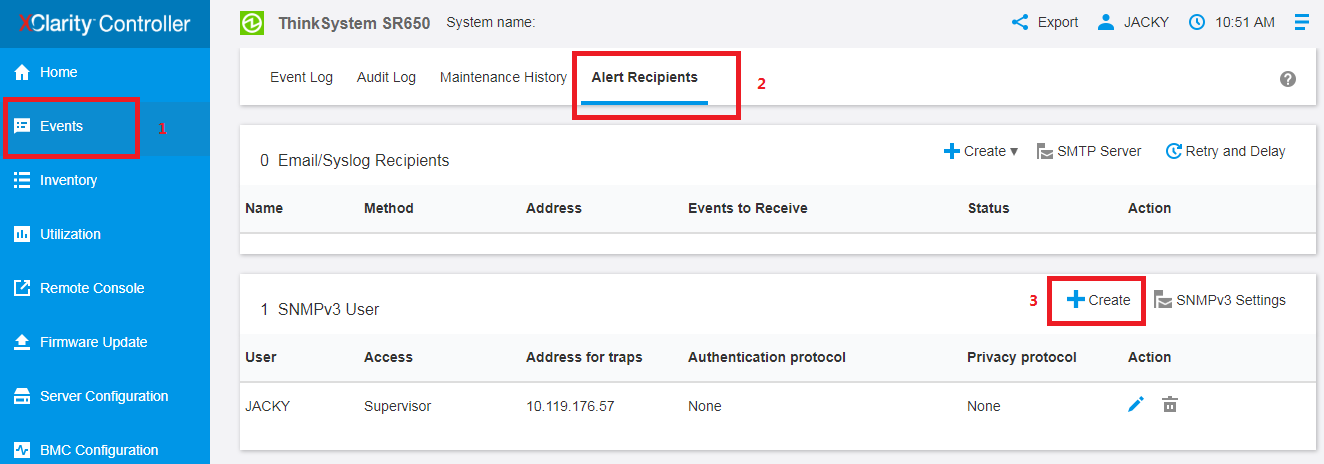Viewport: 1324px width, 464px height.
Task: Click the 10.119.176.57 trap address cell
Action: click(x=571, y=406)
